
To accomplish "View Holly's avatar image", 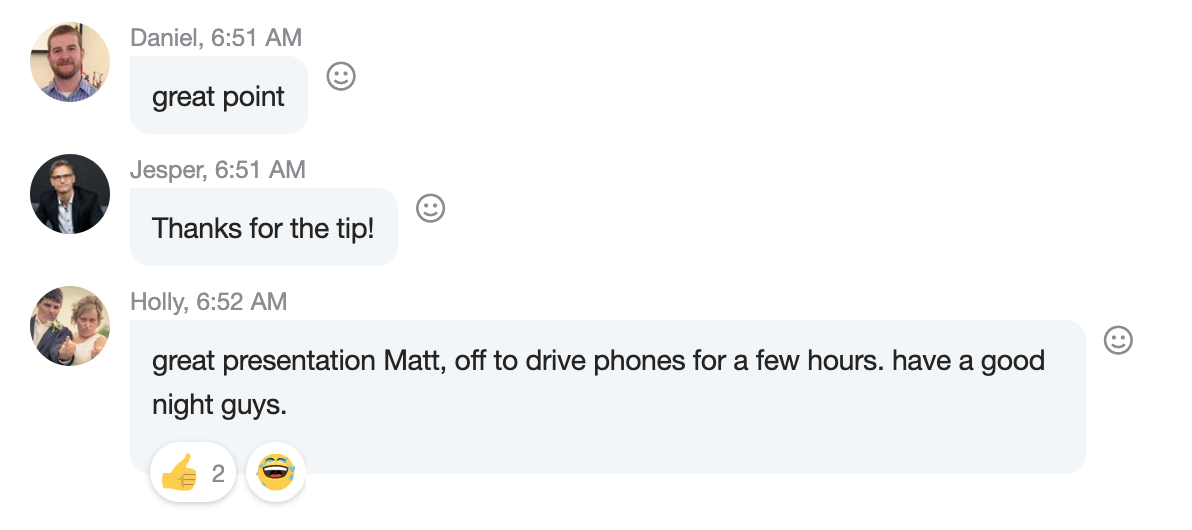I will [70, 326].
